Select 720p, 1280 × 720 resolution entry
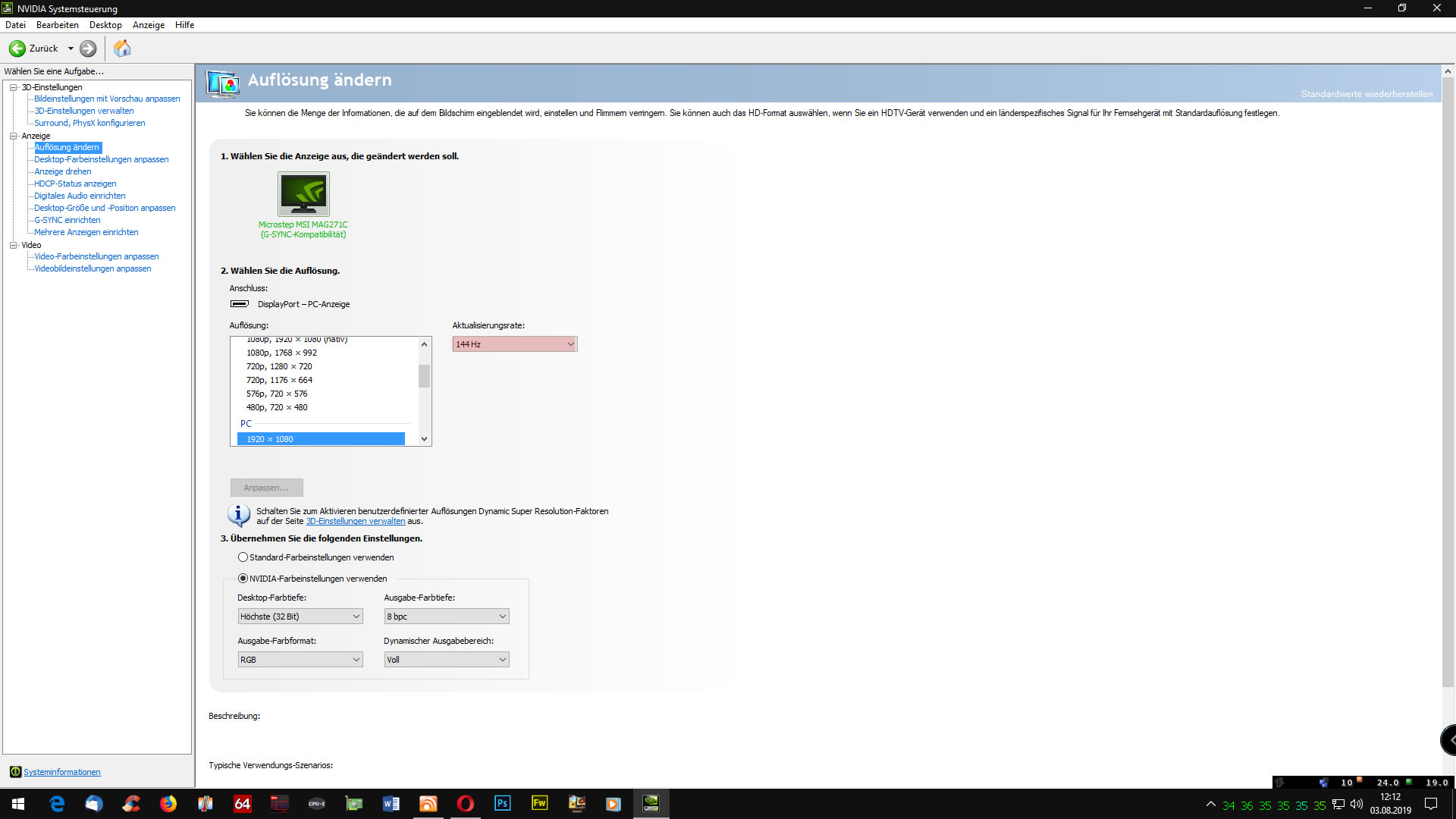 [279, 366]
